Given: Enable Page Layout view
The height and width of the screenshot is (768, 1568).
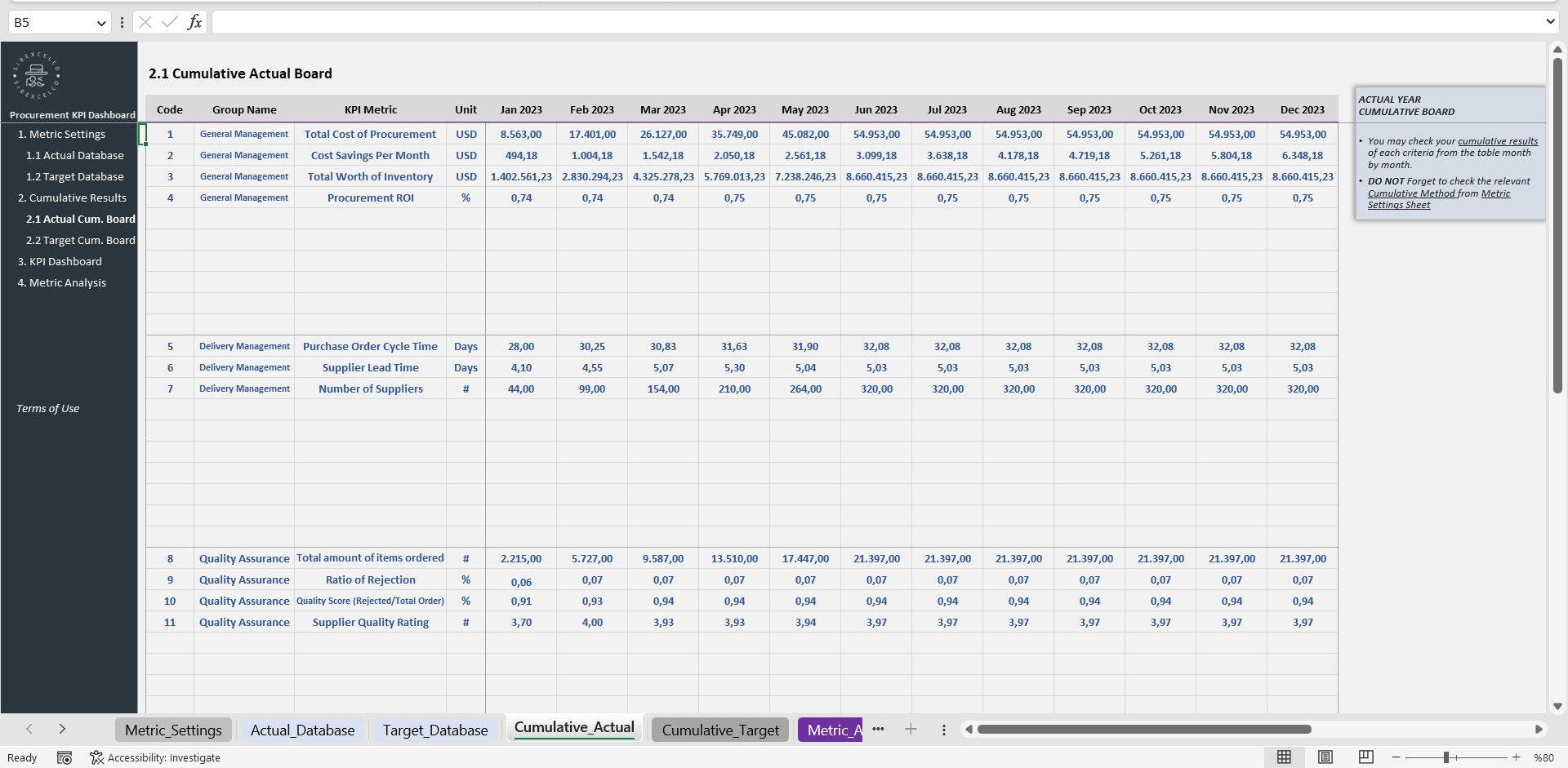Looking at the screenshot, I should (x=1325, y=757).
